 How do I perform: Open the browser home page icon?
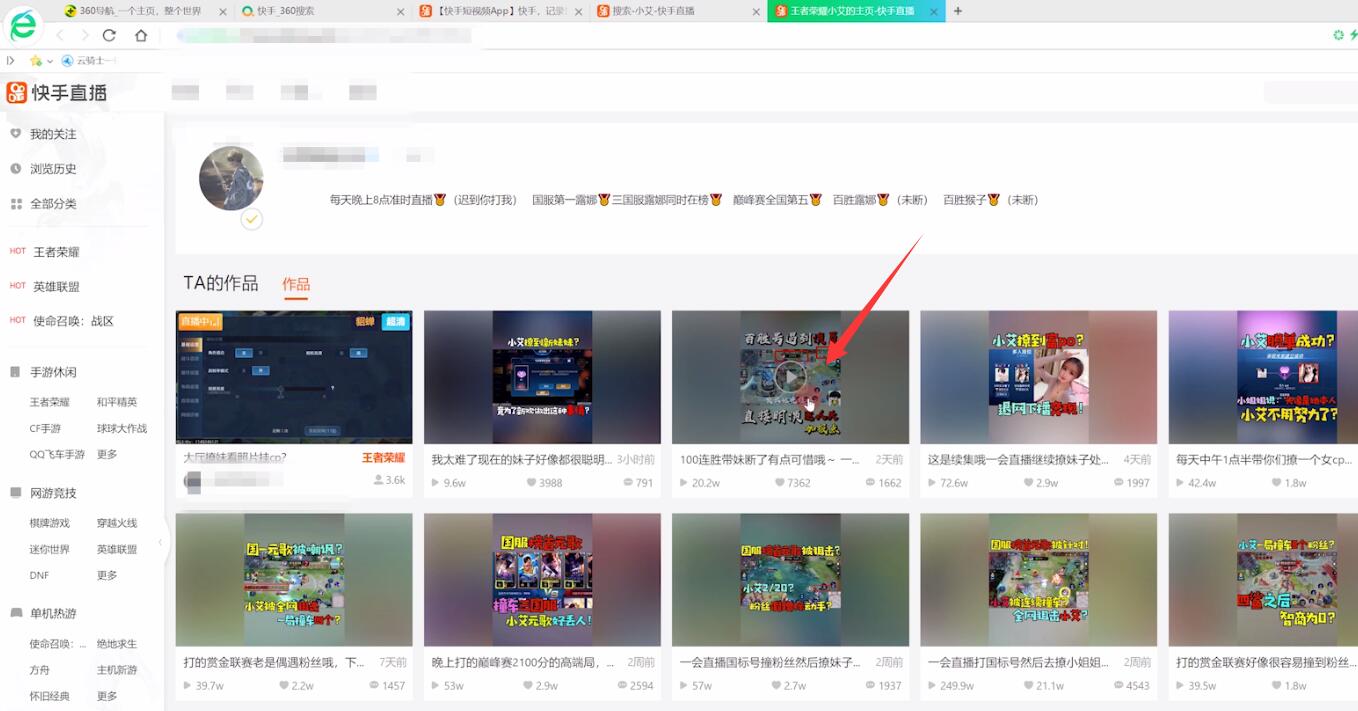[x=141, y=35]
